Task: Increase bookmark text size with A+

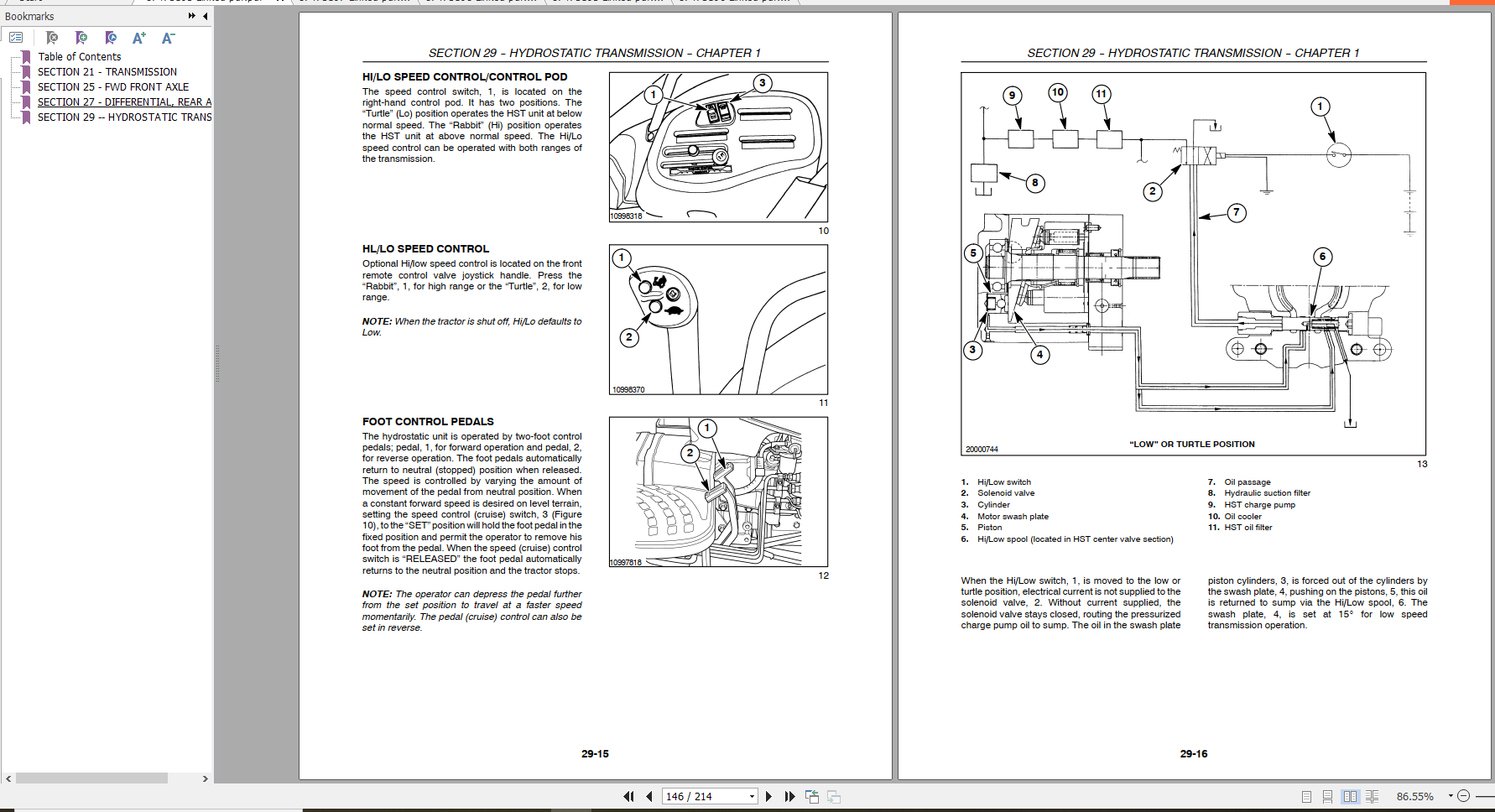Action: click(138, 38)
